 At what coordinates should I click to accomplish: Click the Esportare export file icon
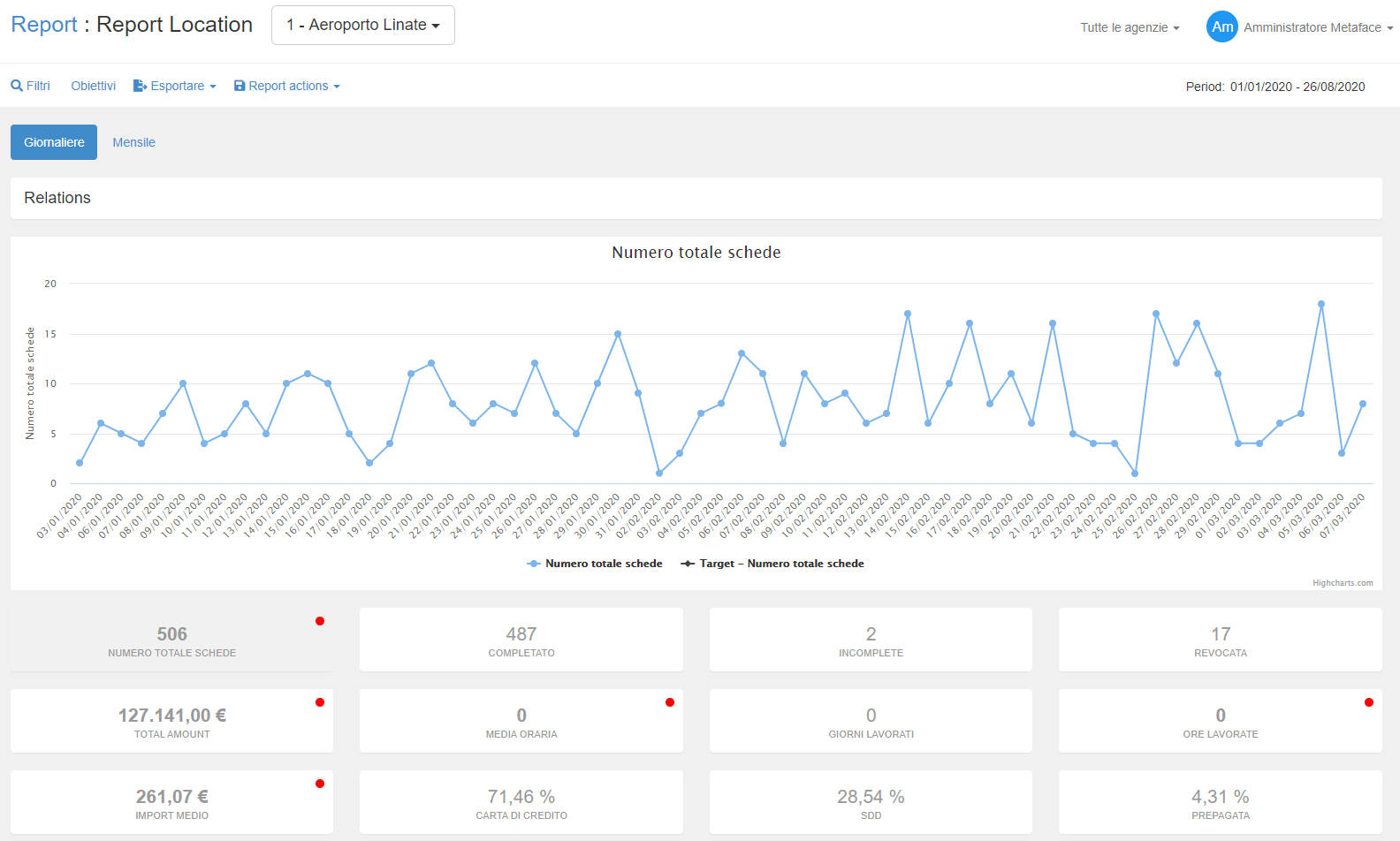click(140, 86)
